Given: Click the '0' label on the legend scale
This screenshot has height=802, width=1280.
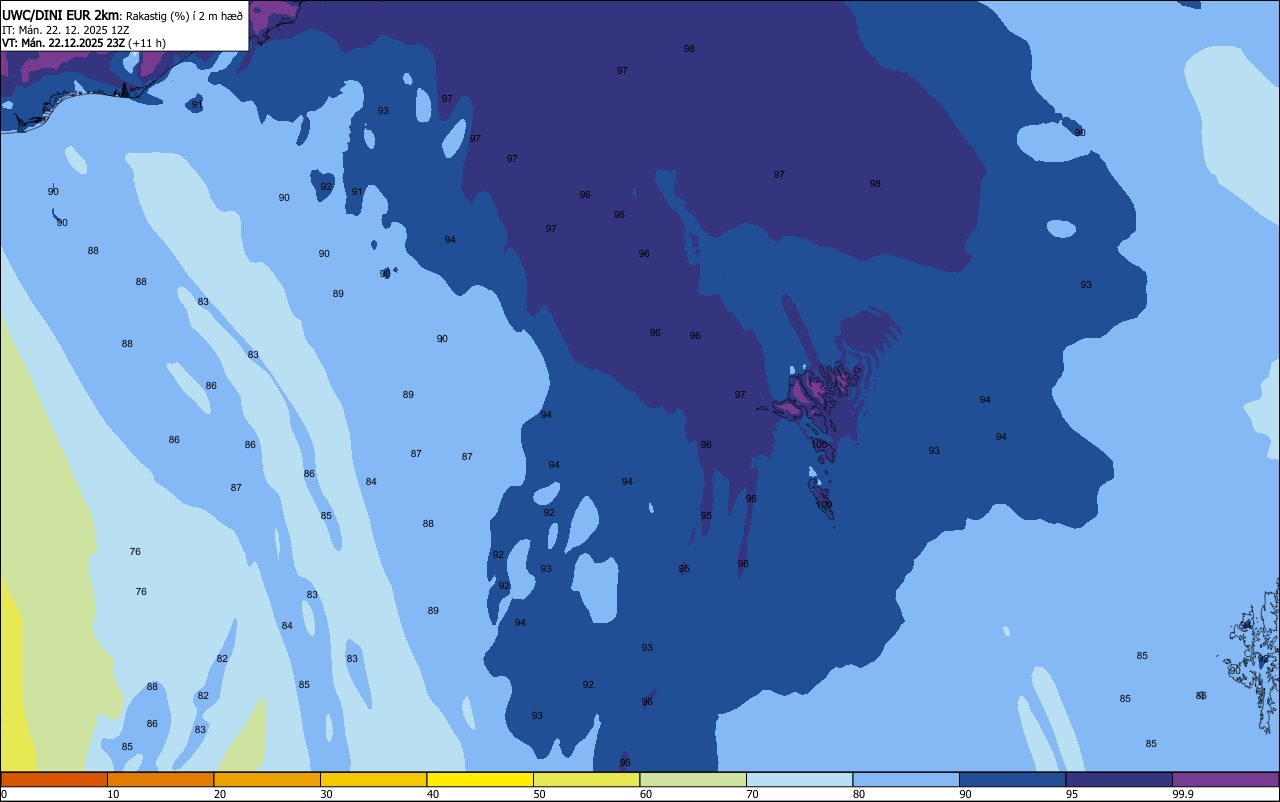Looking at the screenshot, I should pyautogui.click(x=4, y=794).
